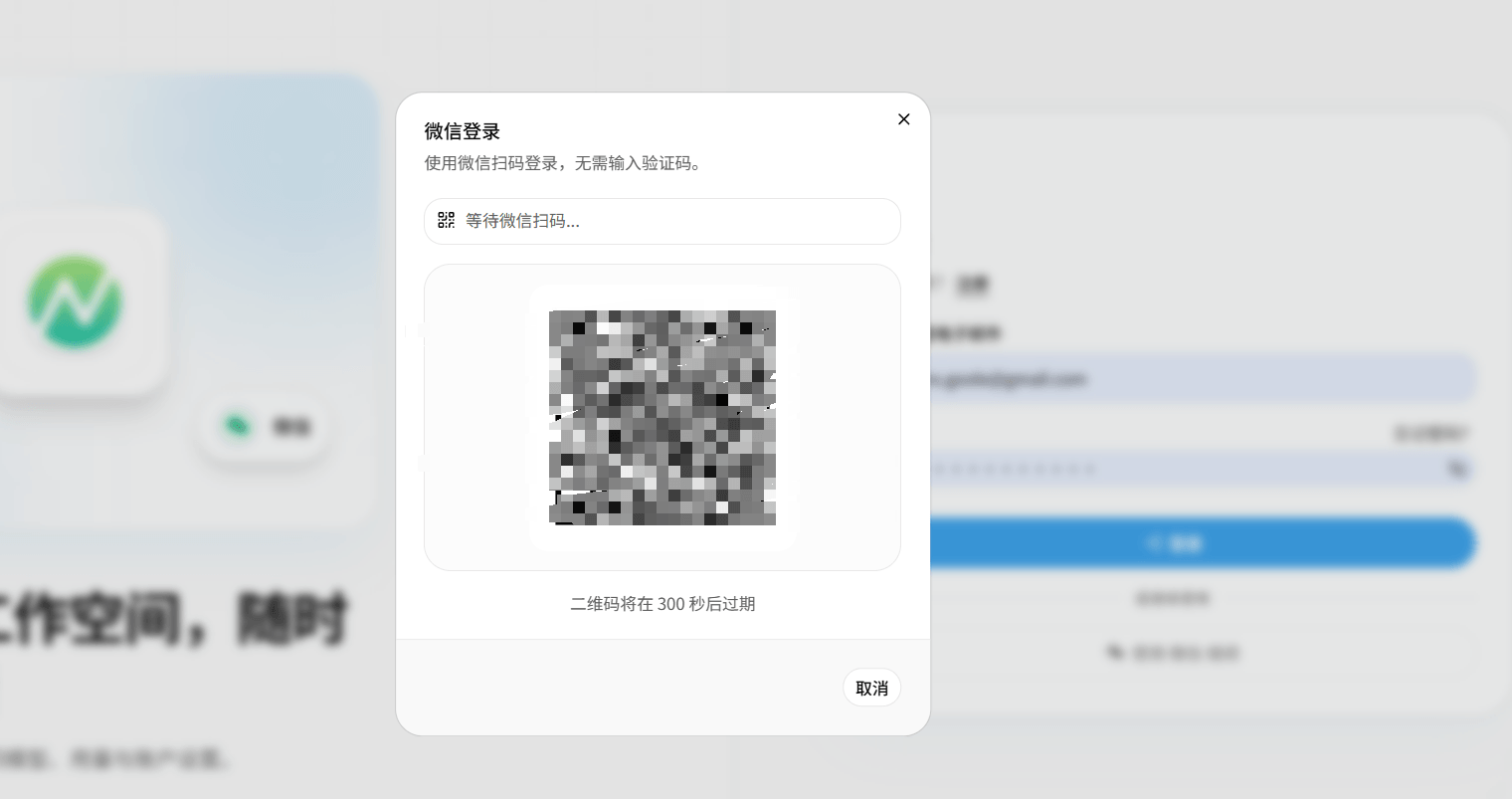This screenshot has height=799, width=1512.
Task: Toggle the blurred password visibility eye icon
Action: (1457, 468)
